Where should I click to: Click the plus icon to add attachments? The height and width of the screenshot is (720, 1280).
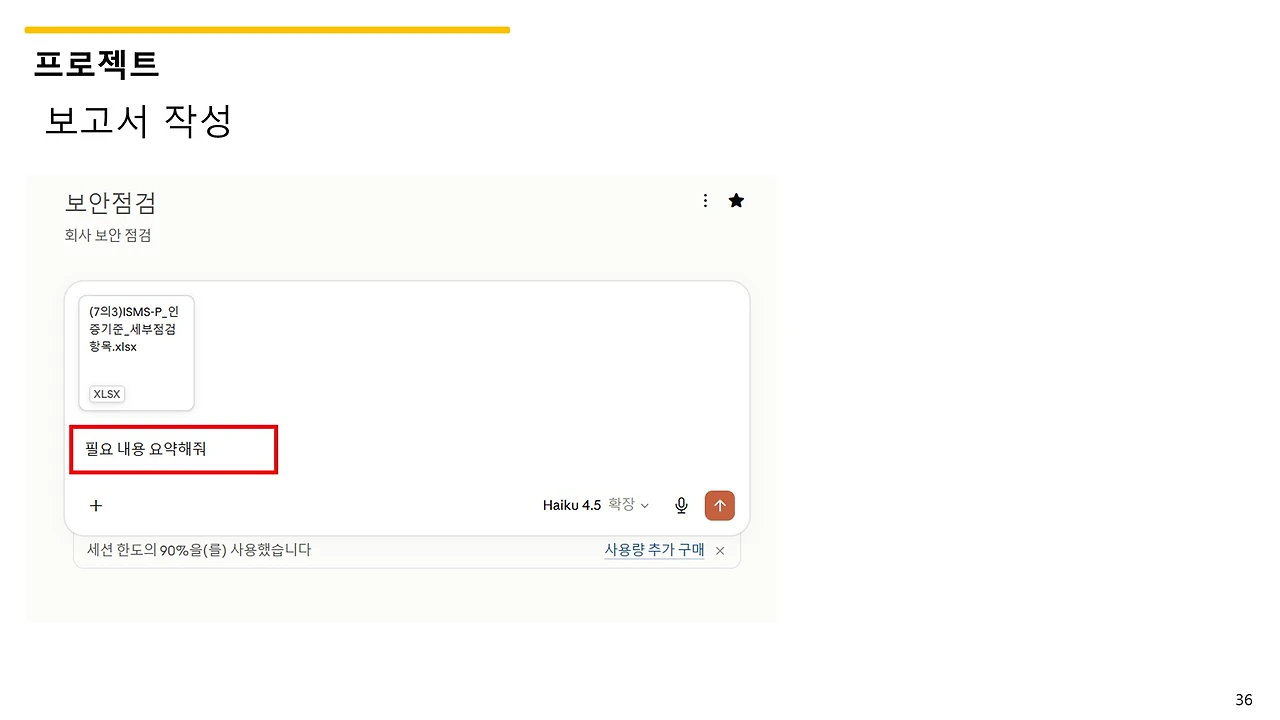(96, 505)
